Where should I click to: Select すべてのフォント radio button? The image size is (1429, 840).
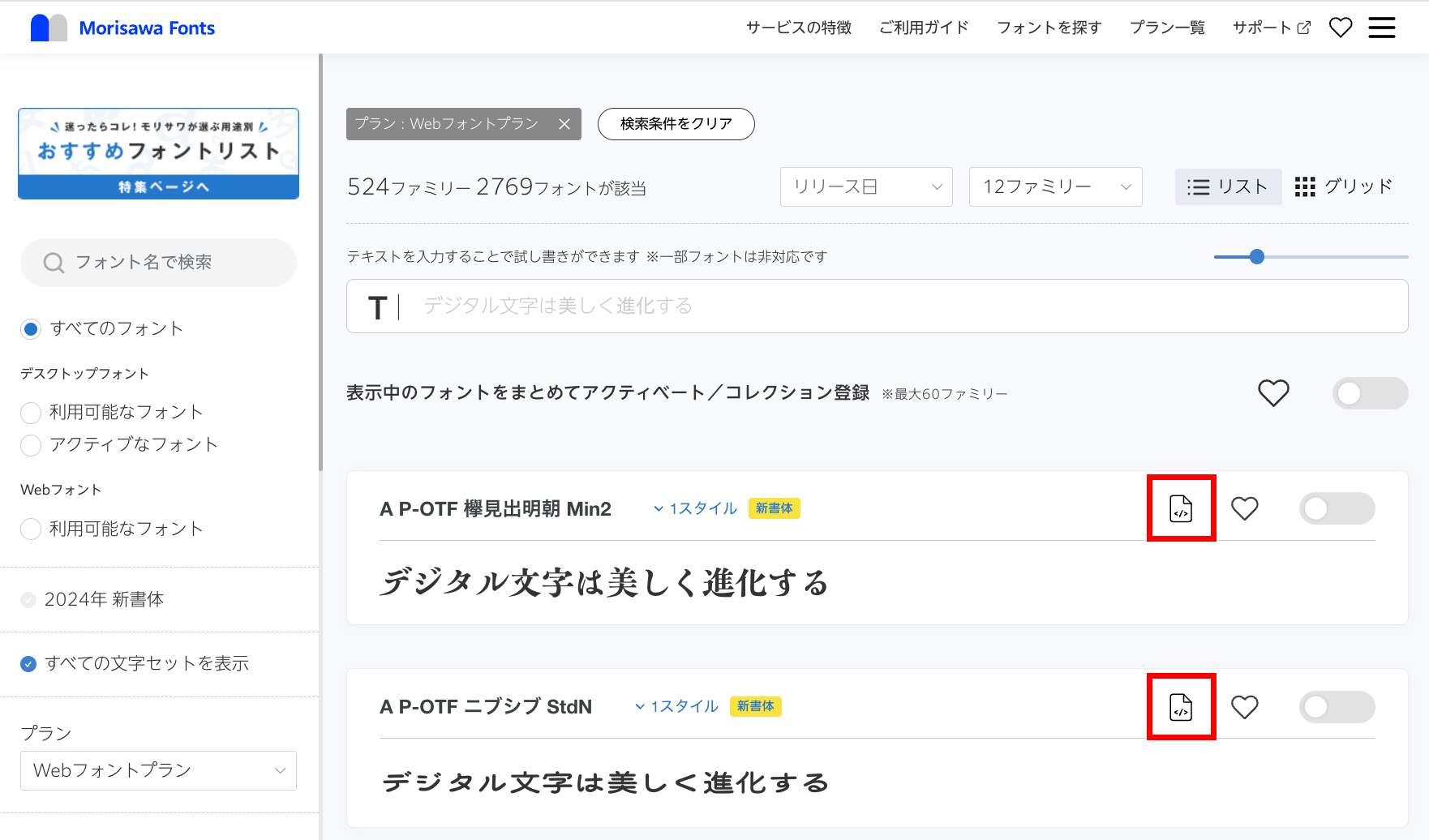click(x=31, y=329)
